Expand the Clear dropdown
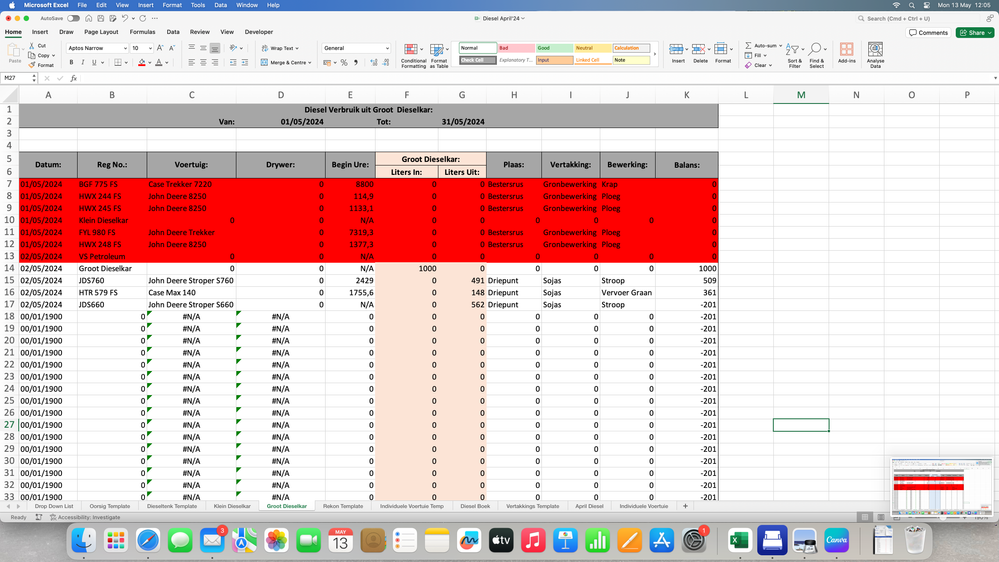This screenshot has height=562, width=999. click(770, 65)
